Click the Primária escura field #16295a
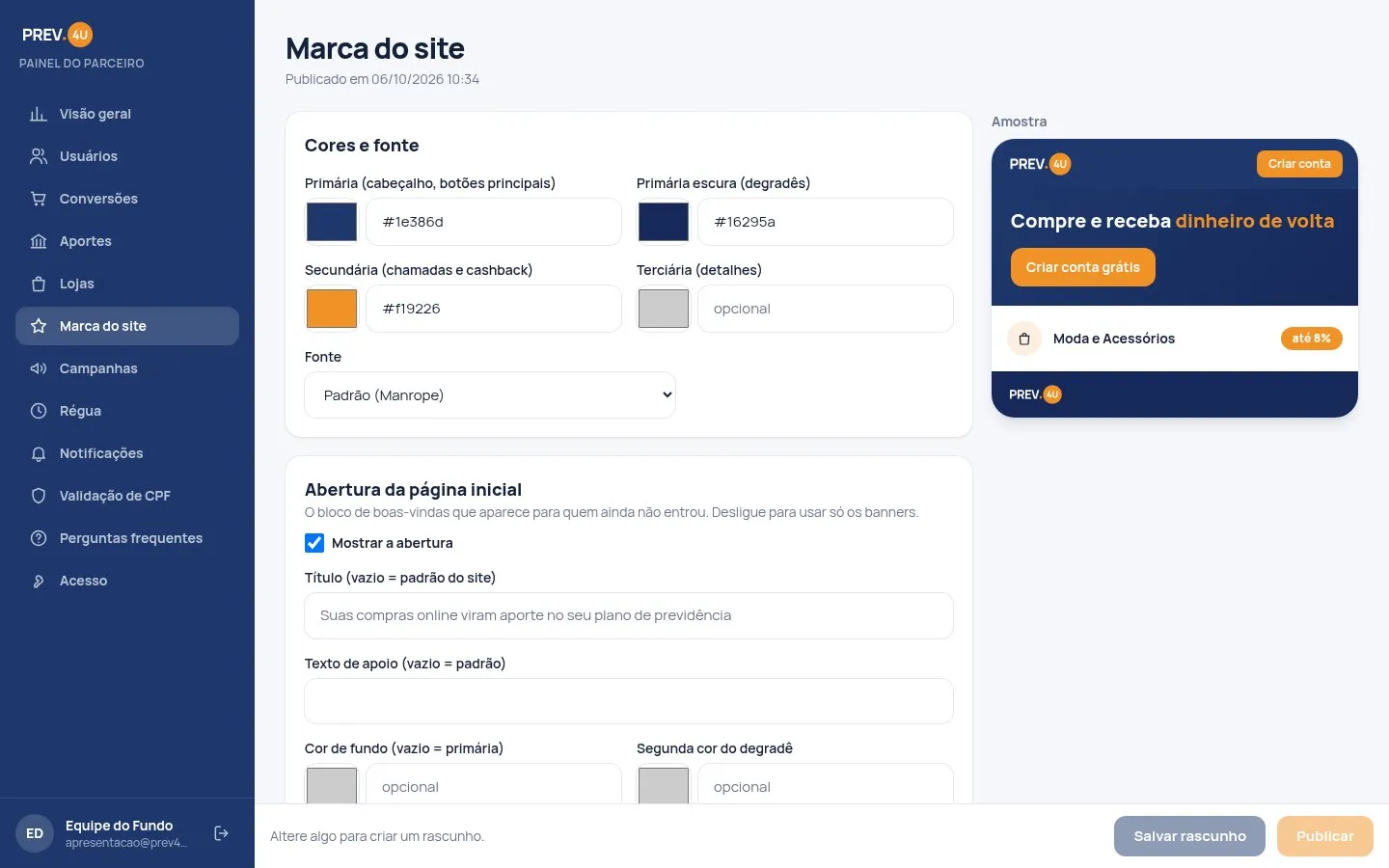The image size is (1389, 868). click(826, 222)
